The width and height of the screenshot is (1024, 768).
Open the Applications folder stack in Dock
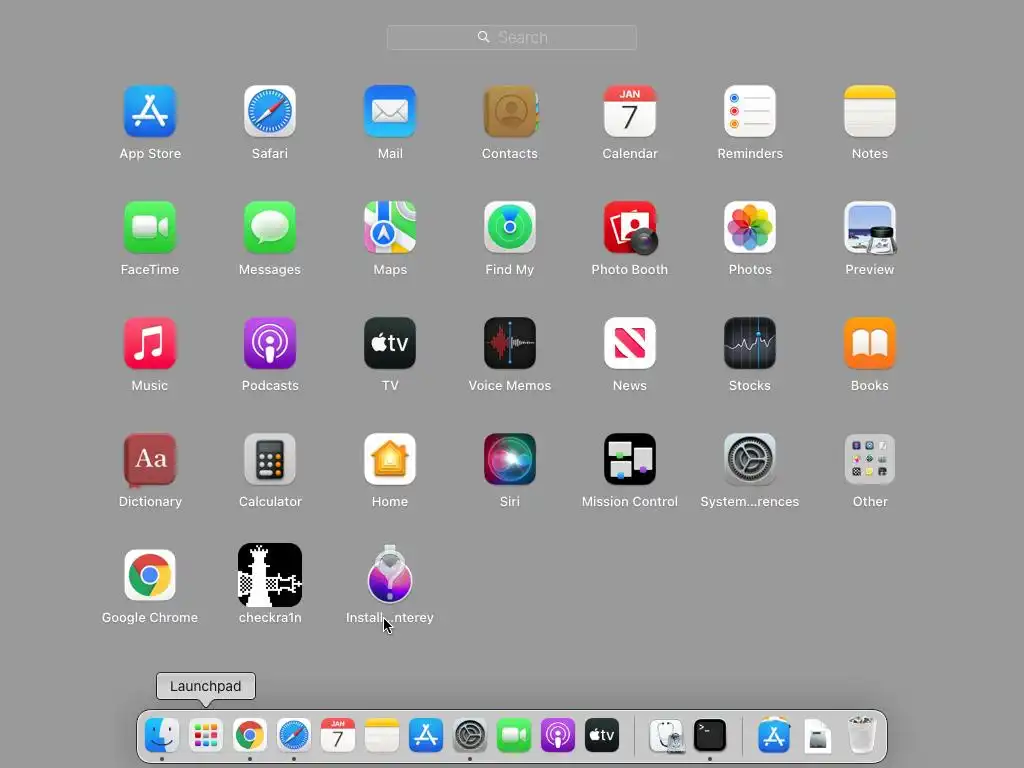click(x=774, y=735)
